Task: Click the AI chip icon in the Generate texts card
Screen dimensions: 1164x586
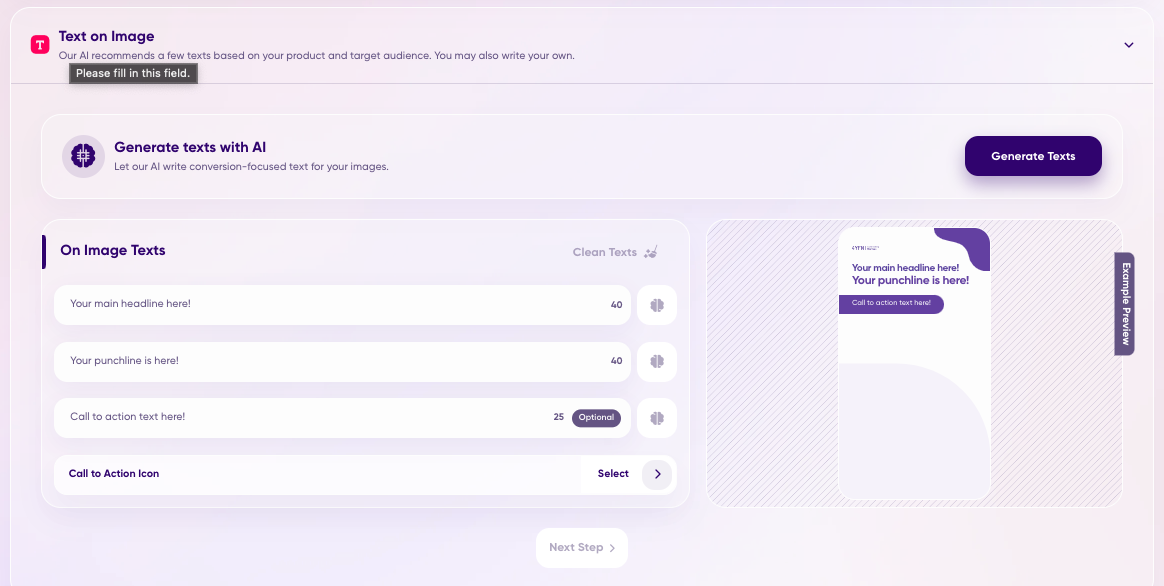Action: pyautogui.click(x=84, y=156)
